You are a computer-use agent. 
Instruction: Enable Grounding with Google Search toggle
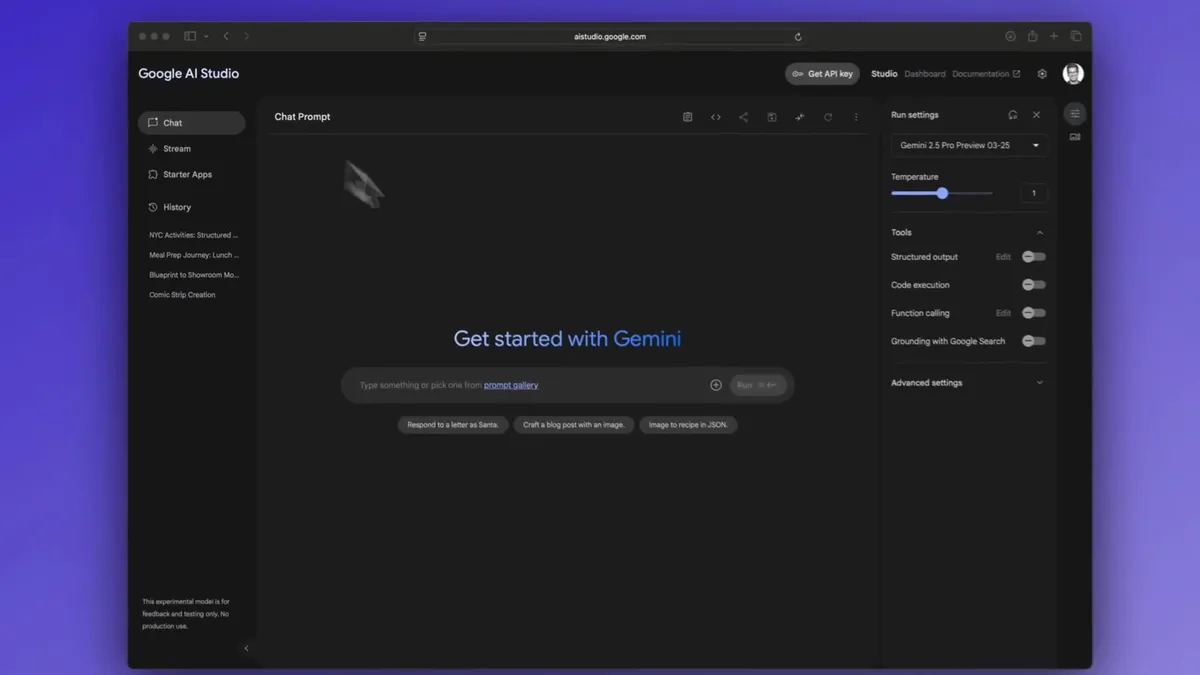point(1034,341)
